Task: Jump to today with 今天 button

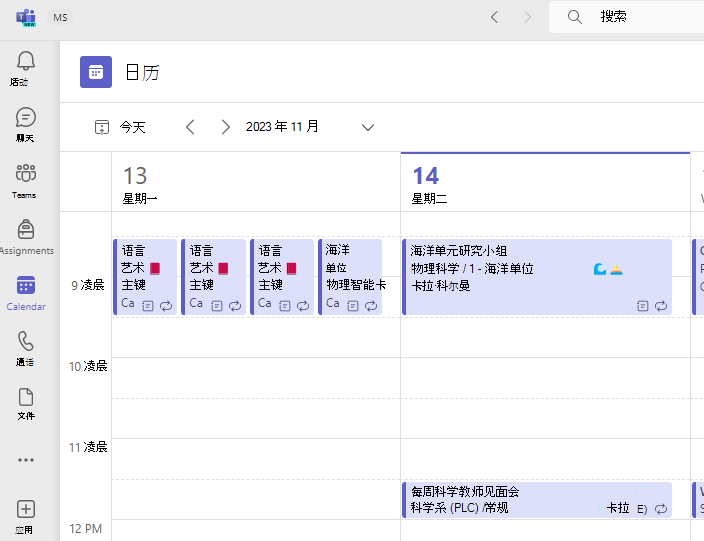Action: coord(120,127)
